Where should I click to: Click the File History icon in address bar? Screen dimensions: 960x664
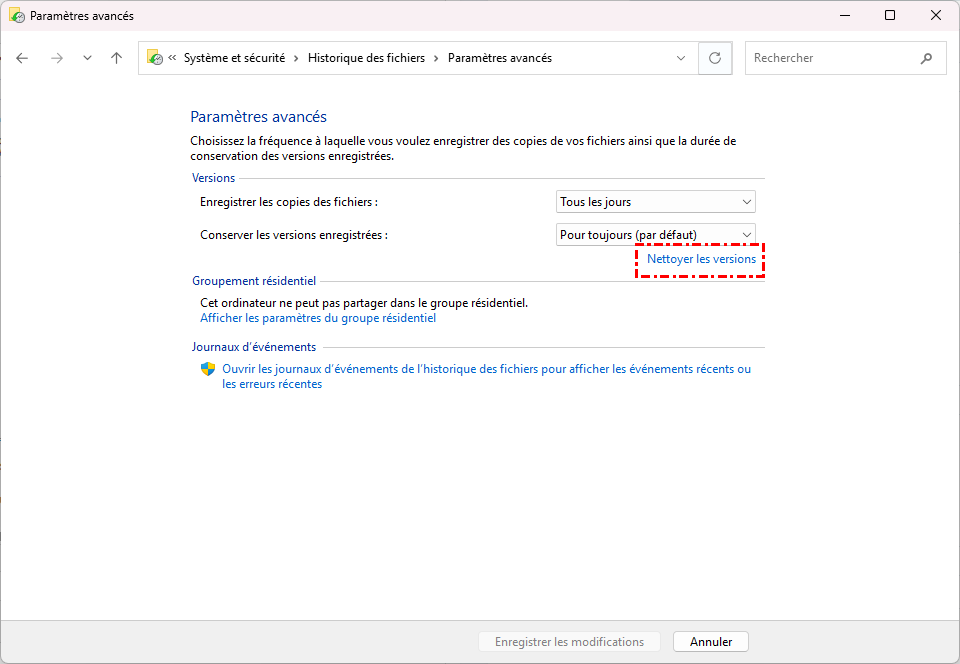tap(155, 58)
